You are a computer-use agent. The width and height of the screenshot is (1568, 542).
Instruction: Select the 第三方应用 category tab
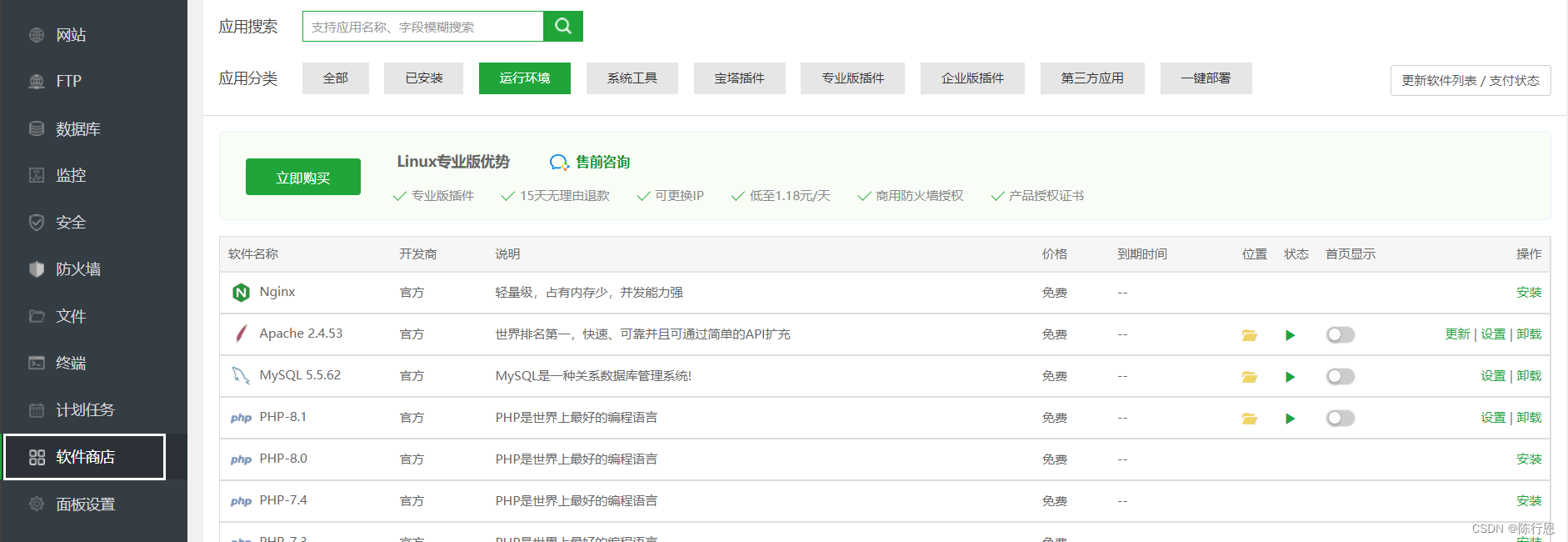(x=1092, y=78)
